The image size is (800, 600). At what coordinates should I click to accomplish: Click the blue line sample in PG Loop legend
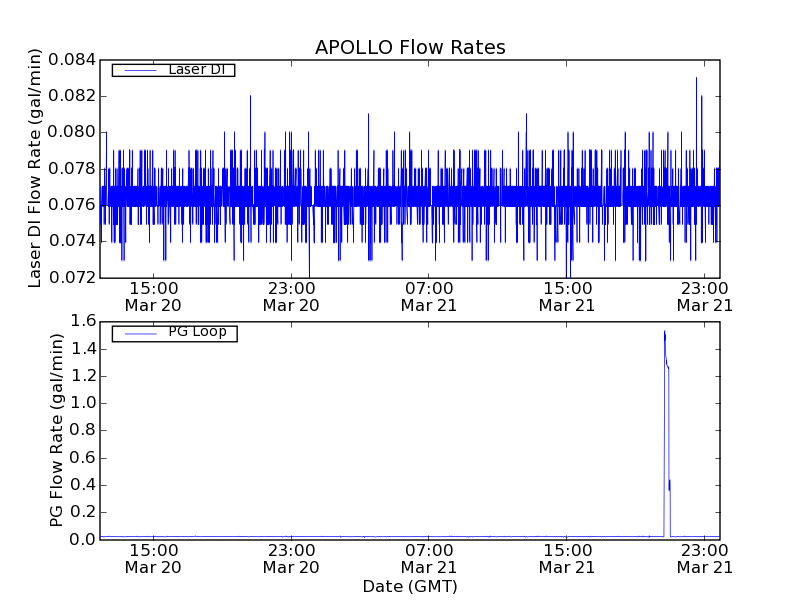[x=140, y=333]
